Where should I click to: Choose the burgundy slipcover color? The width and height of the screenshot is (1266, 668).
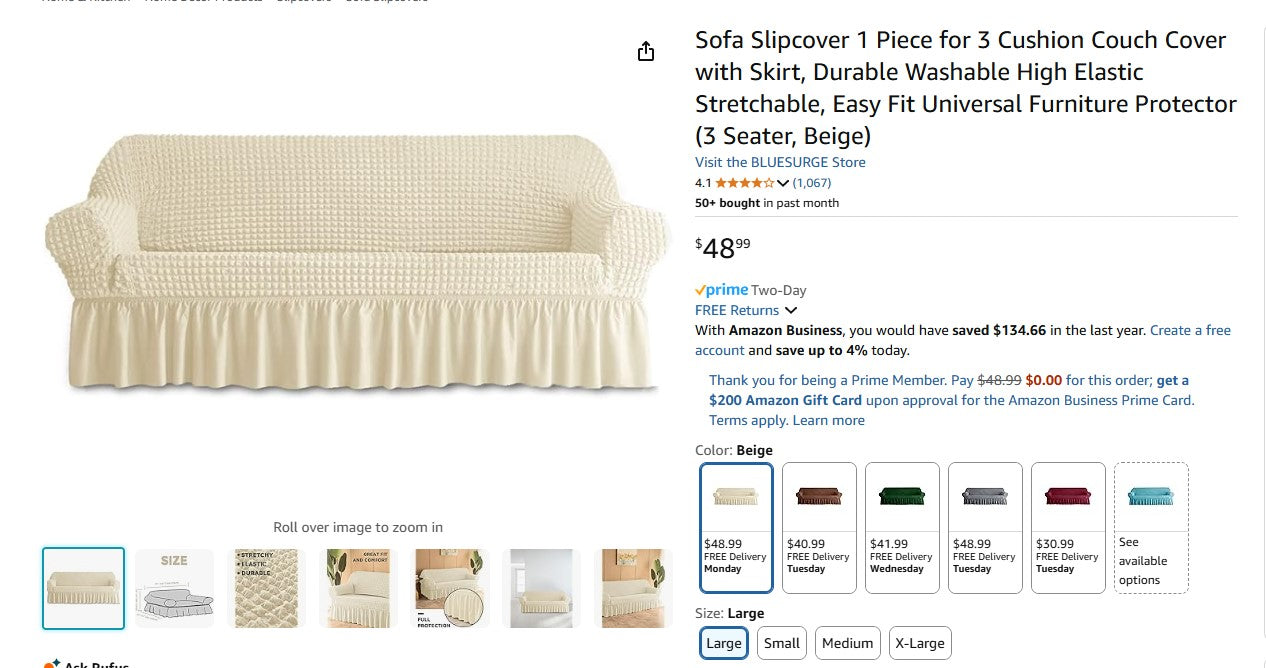pos(1067,497)
